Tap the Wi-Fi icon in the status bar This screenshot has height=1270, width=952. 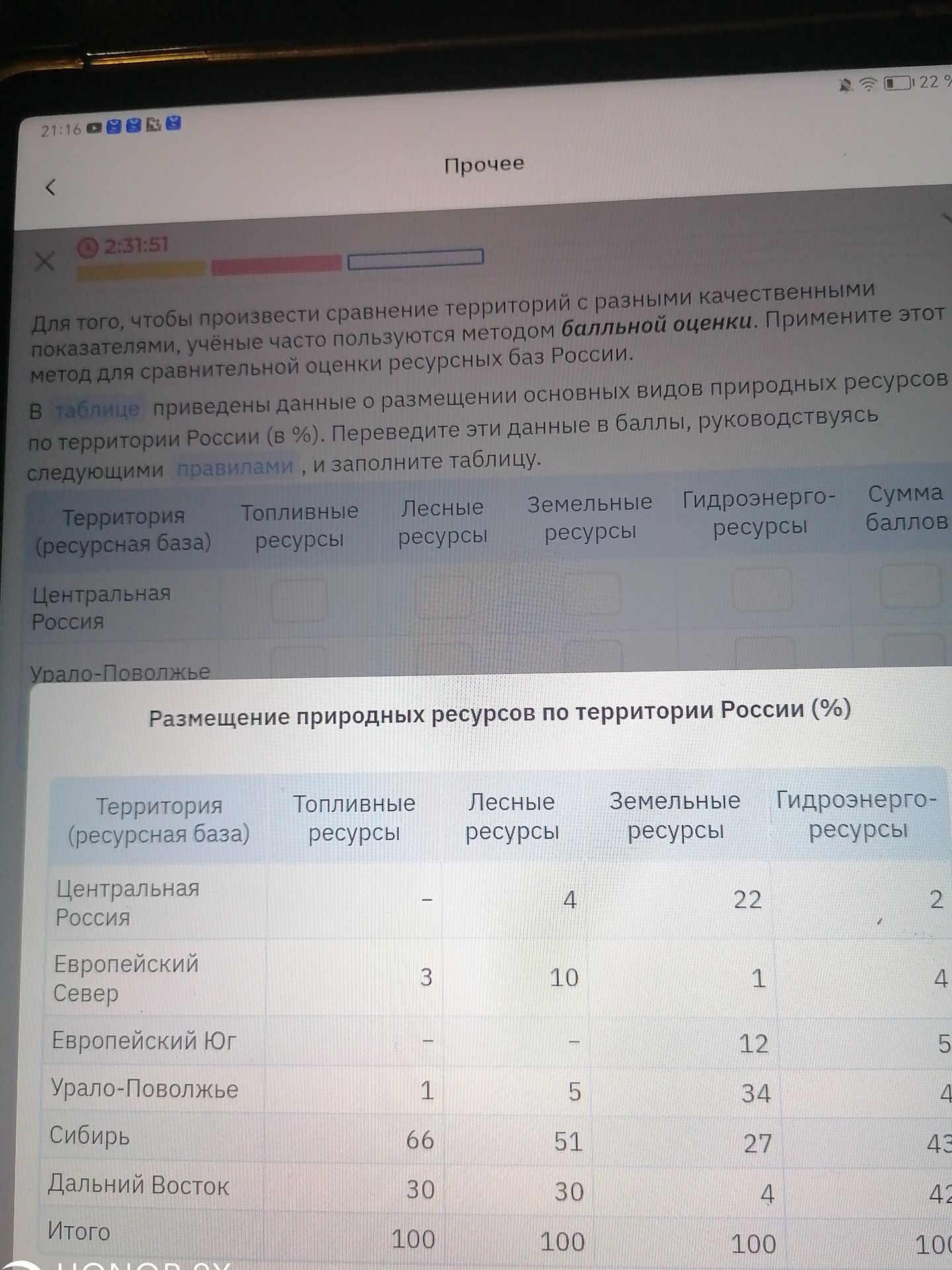point(867,84)
